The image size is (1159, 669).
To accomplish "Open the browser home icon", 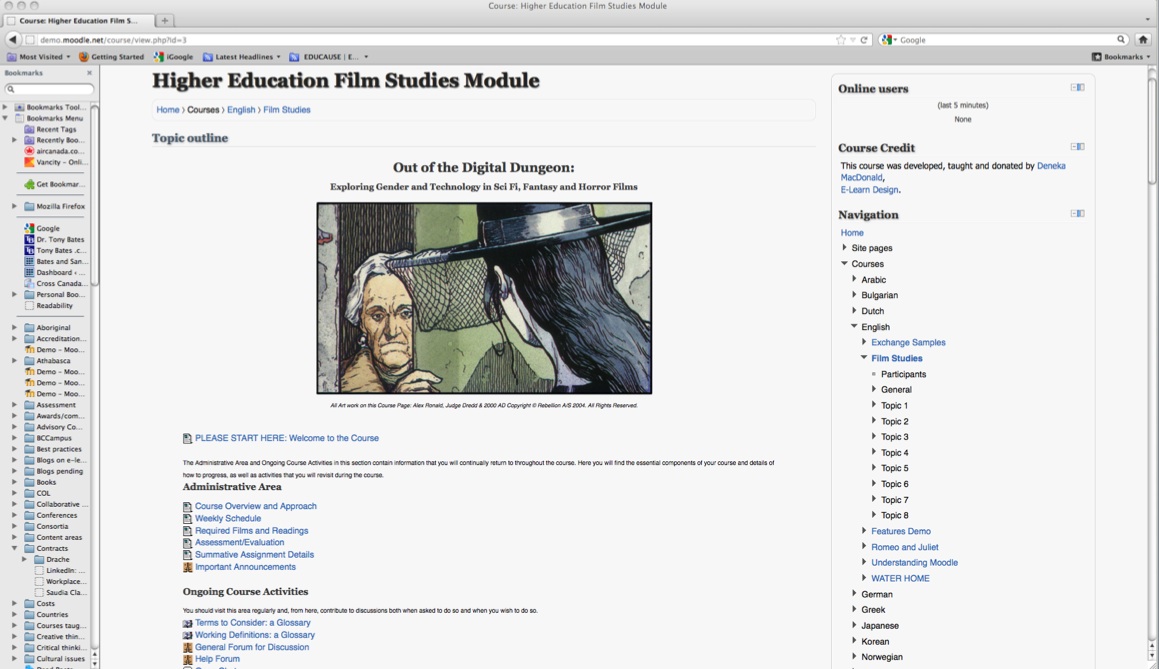I will pos(1143,40).
